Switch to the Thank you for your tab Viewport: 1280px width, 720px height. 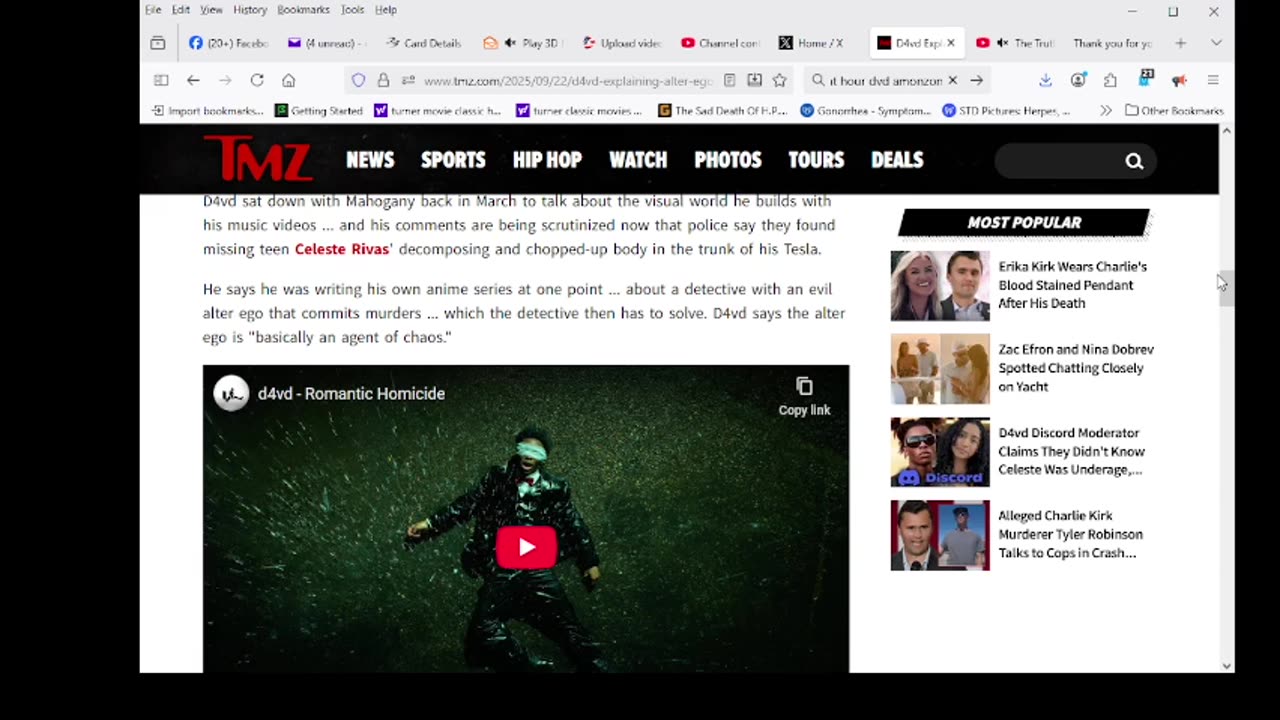tap(1112, 43)
